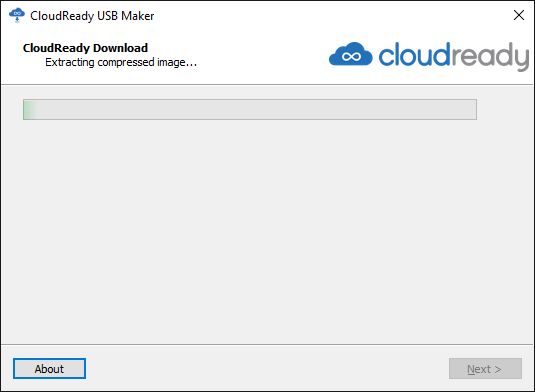Click the blank footer space between About and Next

pos(268,368)
